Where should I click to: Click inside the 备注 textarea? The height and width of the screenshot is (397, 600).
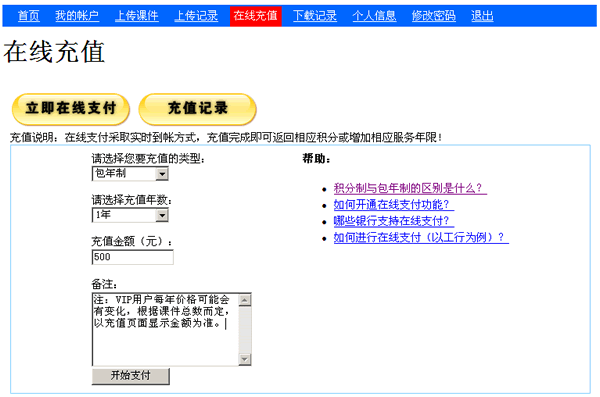tap(165, 329)
